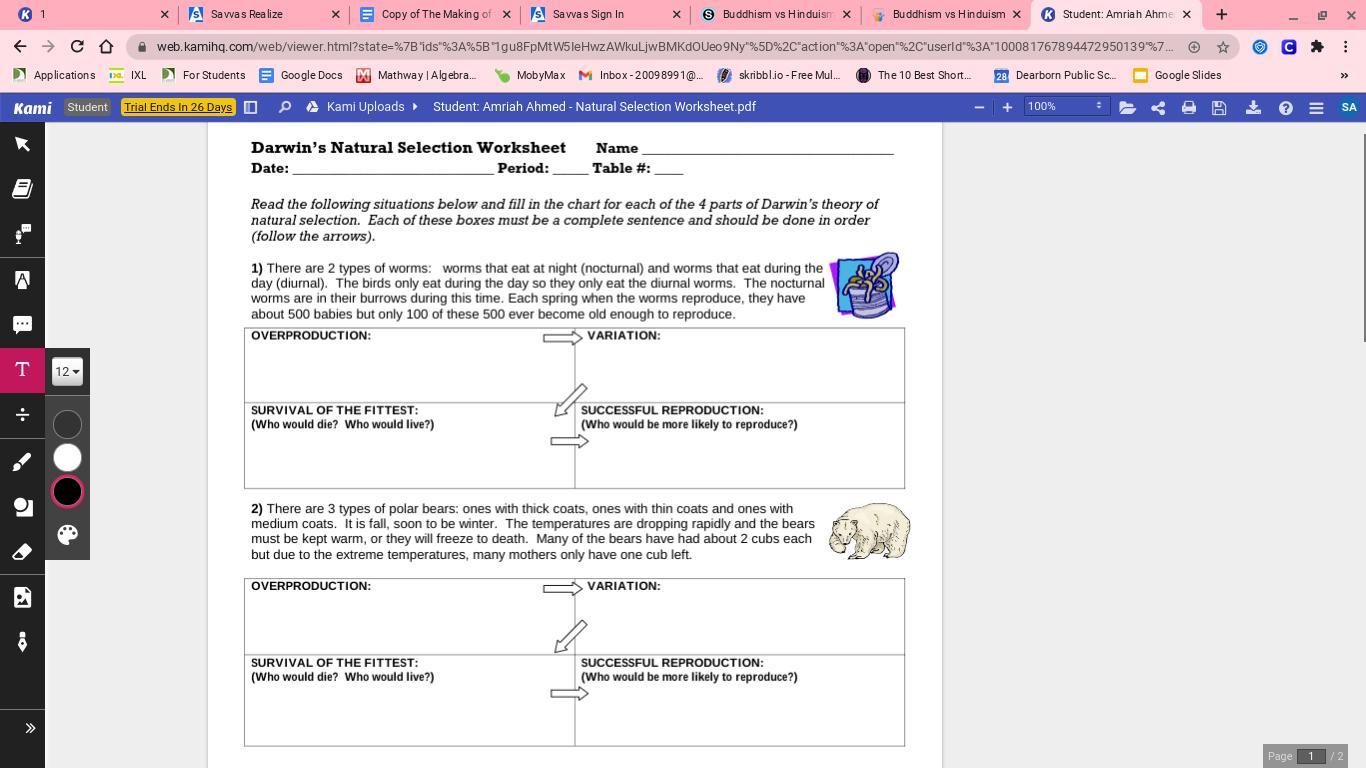This screenshot has height=768, width=1366.
Task: Open the For Students bookmark
Action: pos(203,75)
